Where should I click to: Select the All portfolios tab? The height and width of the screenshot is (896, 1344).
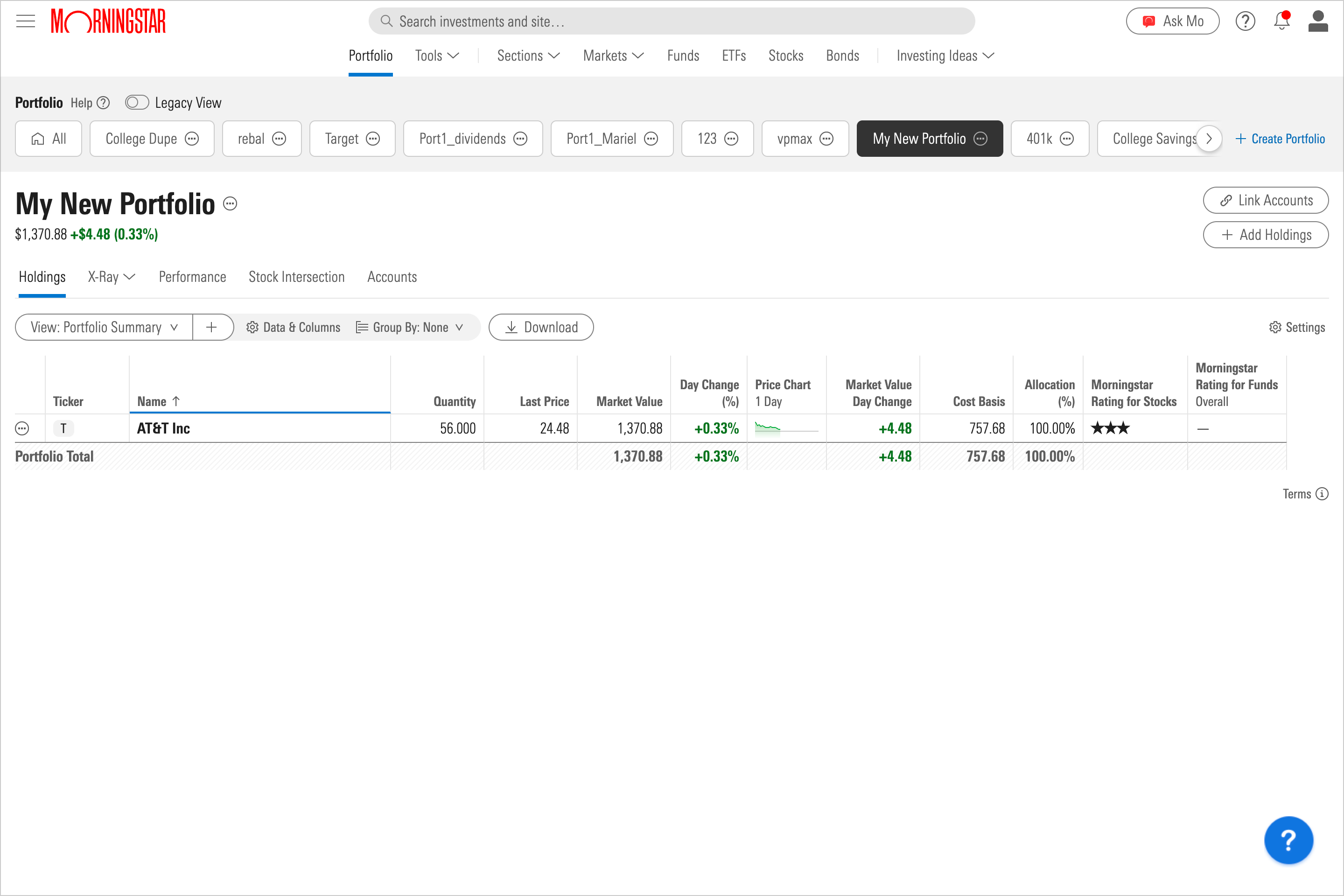coord(49,139)
